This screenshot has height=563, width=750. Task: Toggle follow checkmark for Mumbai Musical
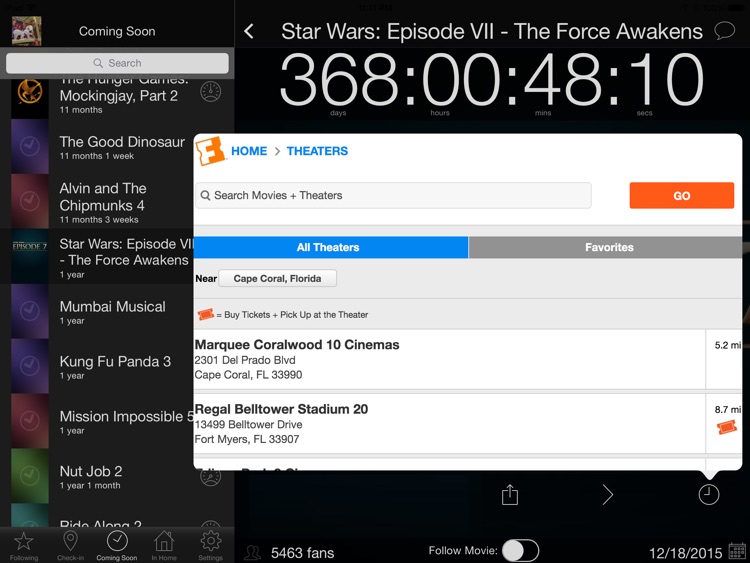pos(30,310)
